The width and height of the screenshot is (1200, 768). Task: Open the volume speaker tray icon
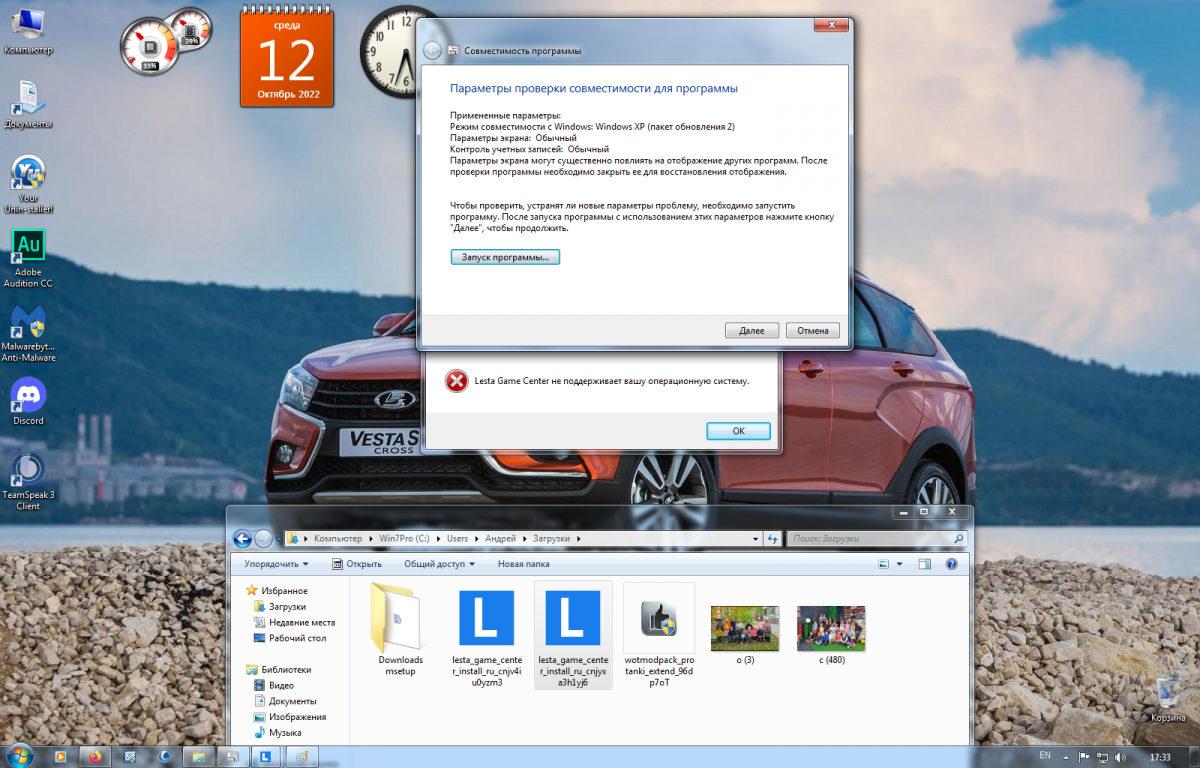1119,757
